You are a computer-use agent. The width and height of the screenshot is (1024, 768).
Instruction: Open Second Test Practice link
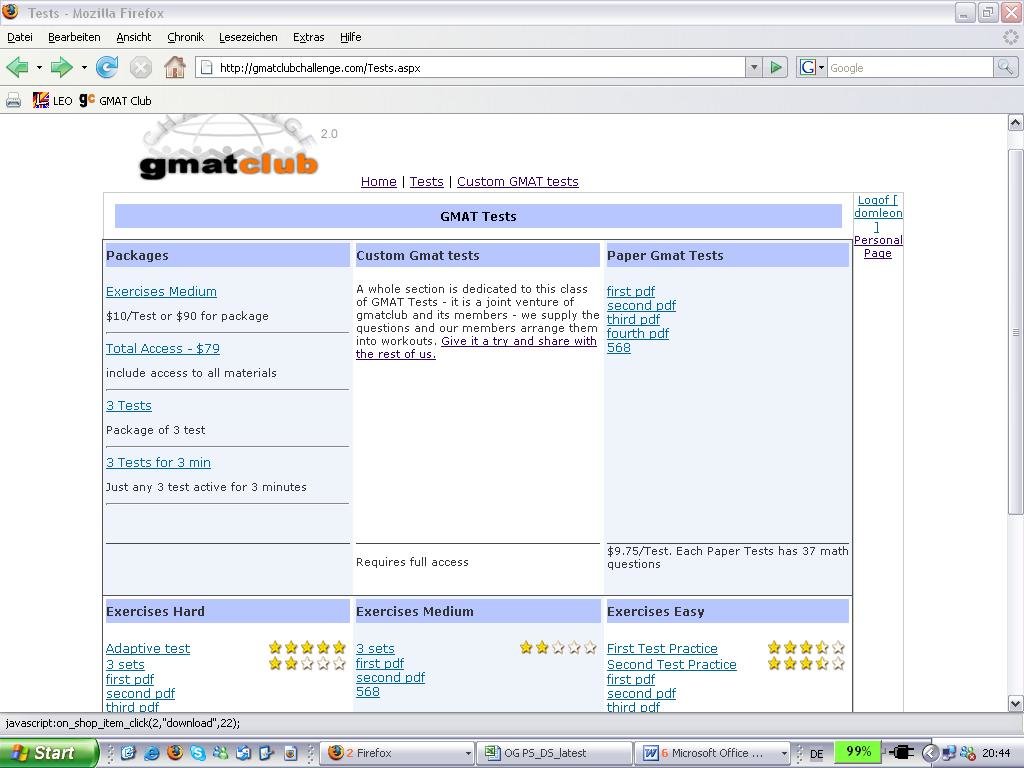671,665
